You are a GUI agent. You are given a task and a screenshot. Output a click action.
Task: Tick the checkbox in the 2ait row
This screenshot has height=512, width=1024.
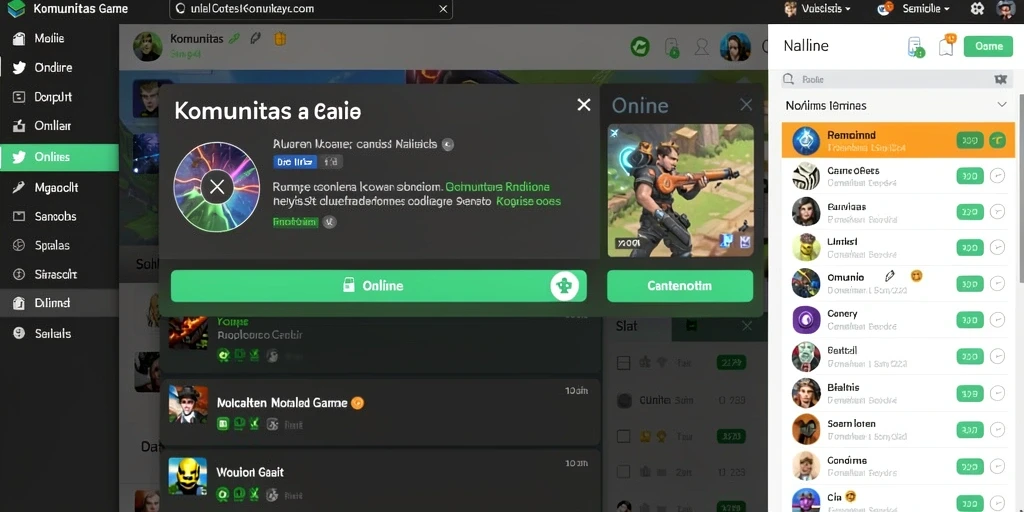pyautogui.click(x=624, y=472)
